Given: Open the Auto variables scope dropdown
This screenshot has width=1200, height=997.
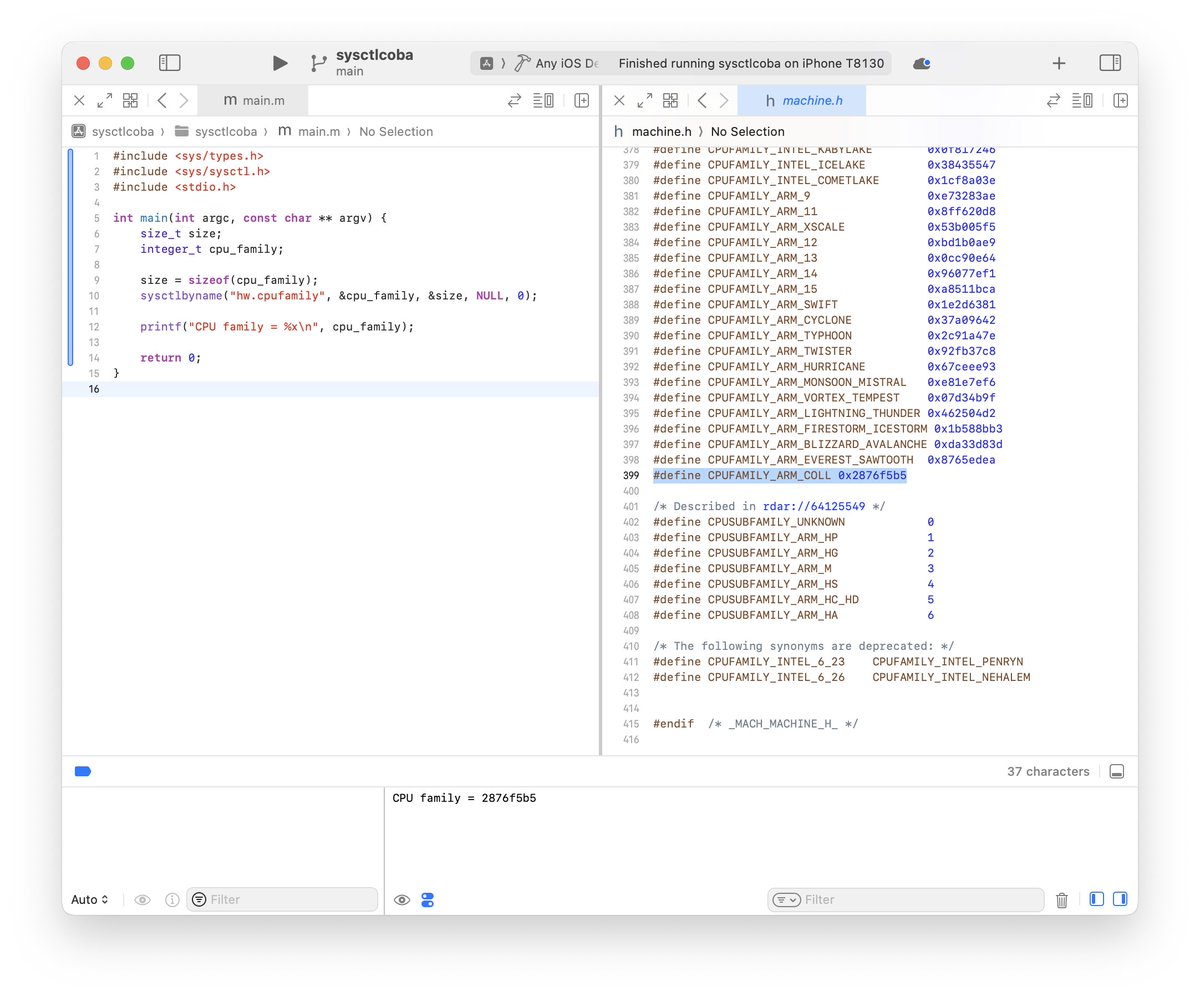Looking at the screenshot, I should [x=90, y=900].
